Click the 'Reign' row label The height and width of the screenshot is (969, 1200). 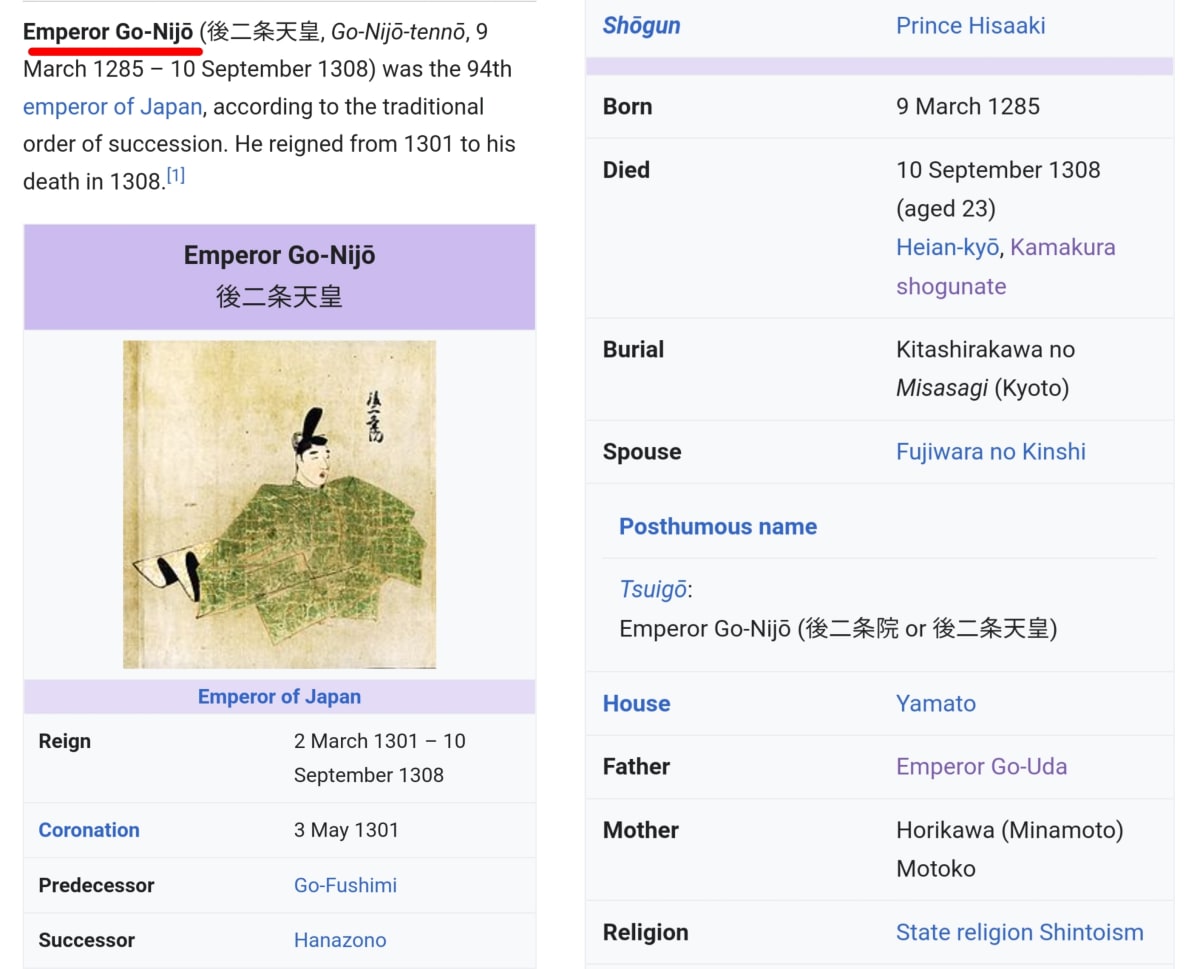pyautogui.click(x=64, y=741)
